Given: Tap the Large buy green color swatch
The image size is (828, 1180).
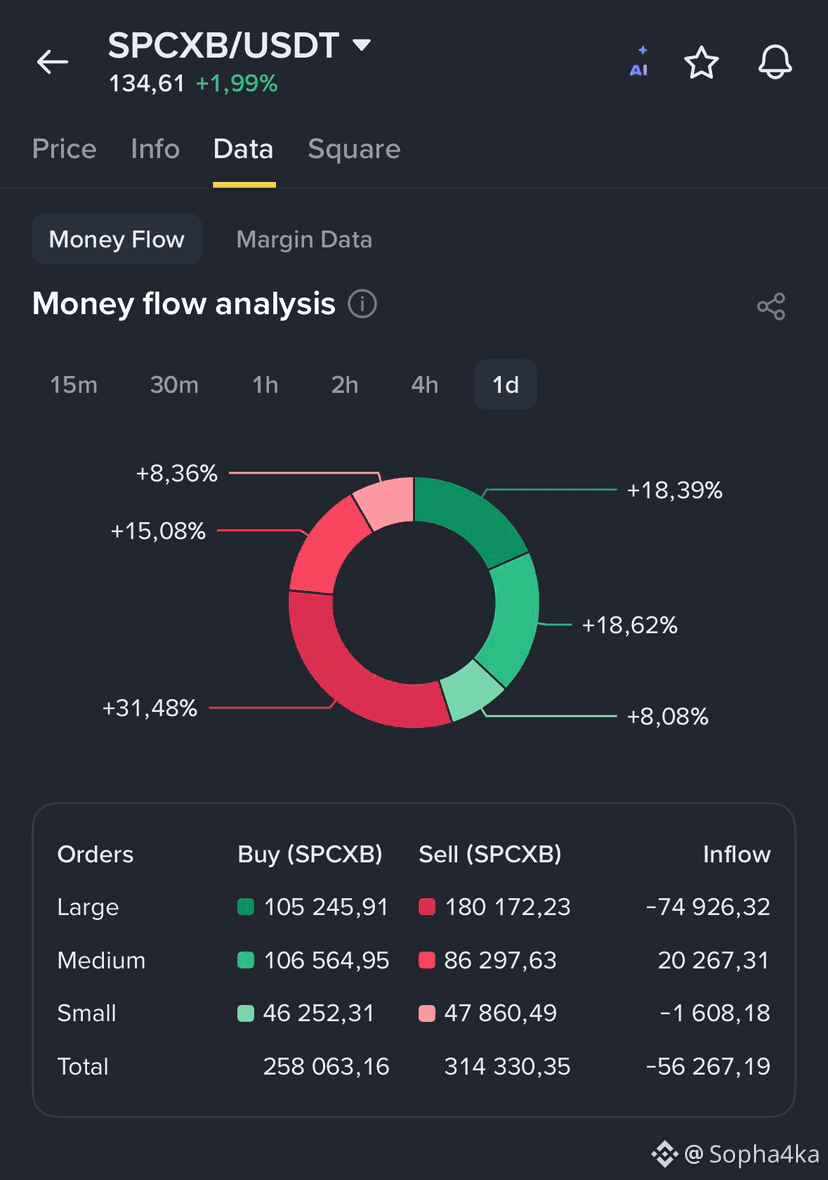Looking at the screenshot, I should click(x=245, y=907).
